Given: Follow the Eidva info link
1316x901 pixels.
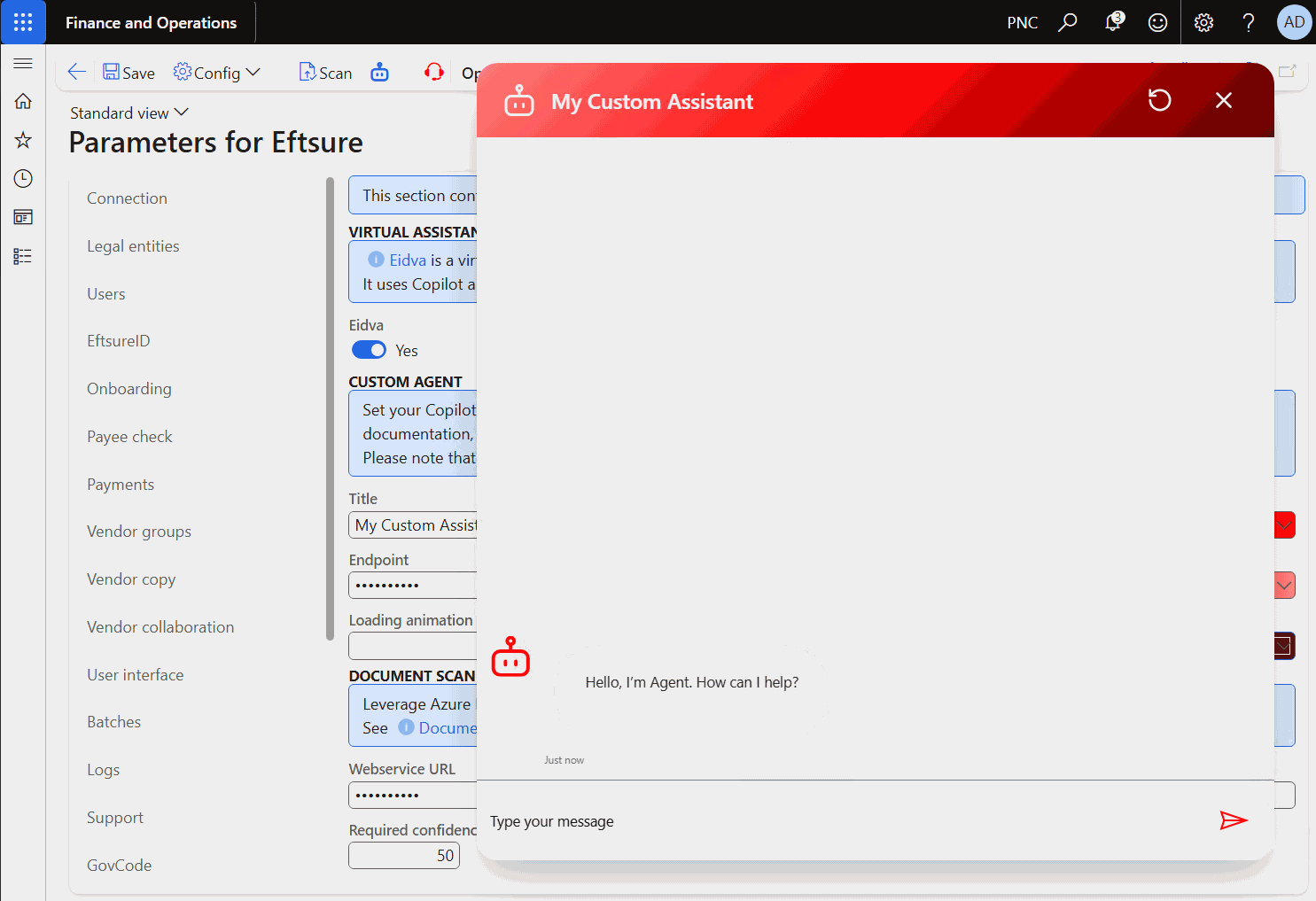Looking at the screenshot, I should pos(408,260).
